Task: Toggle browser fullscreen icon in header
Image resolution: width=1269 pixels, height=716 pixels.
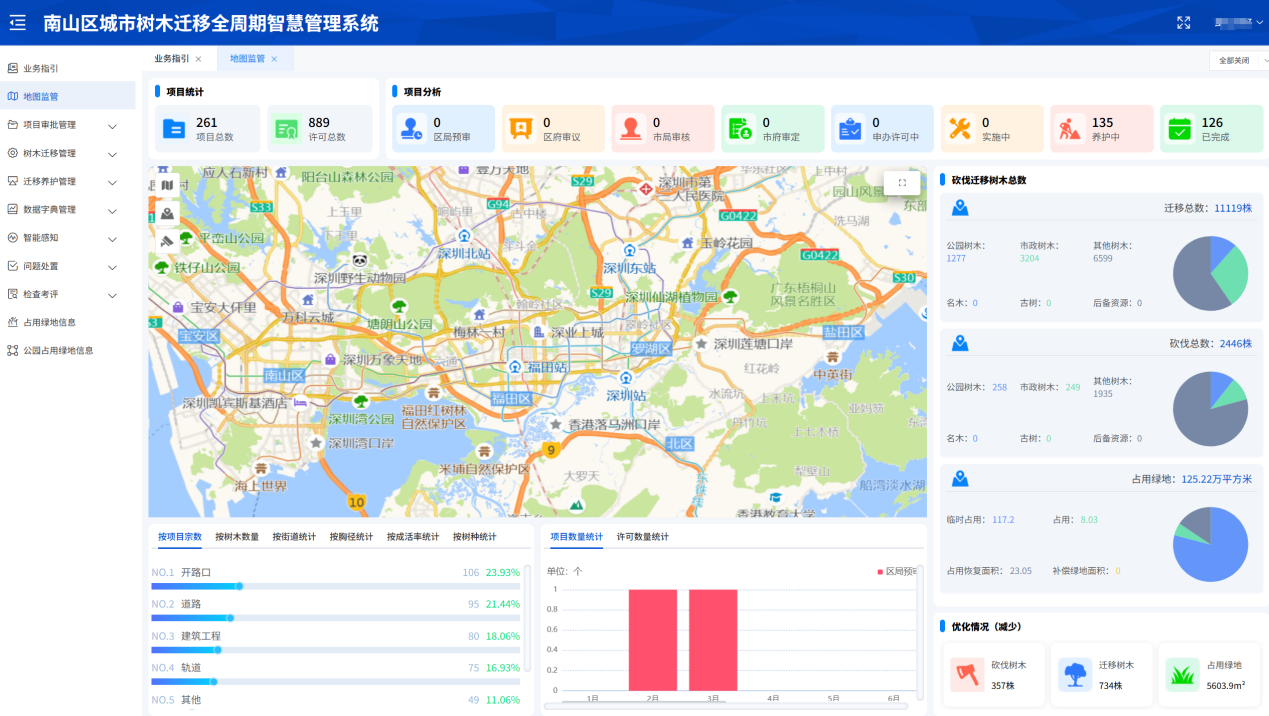Action: coord(1184,23)
